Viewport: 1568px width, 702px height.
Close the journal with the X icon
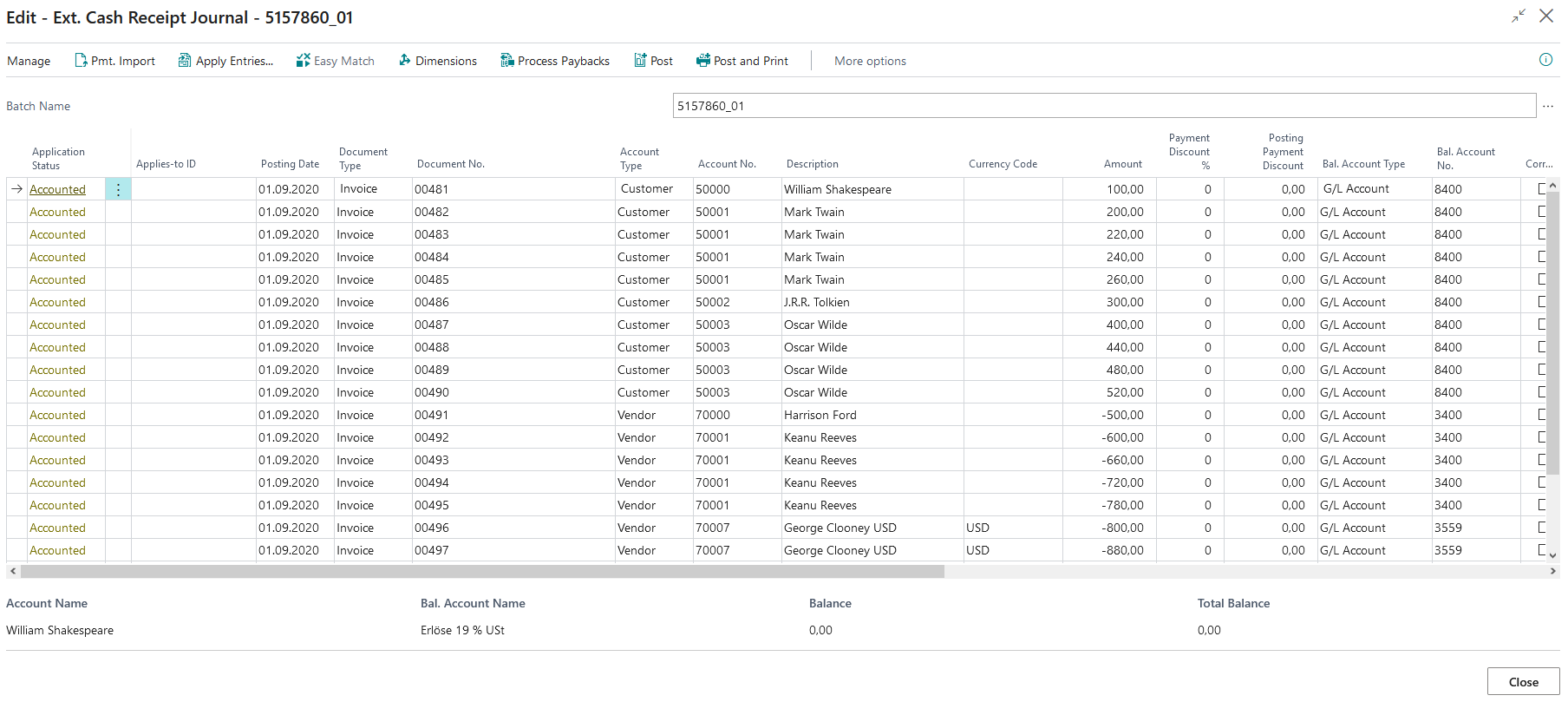[1546, 16]
